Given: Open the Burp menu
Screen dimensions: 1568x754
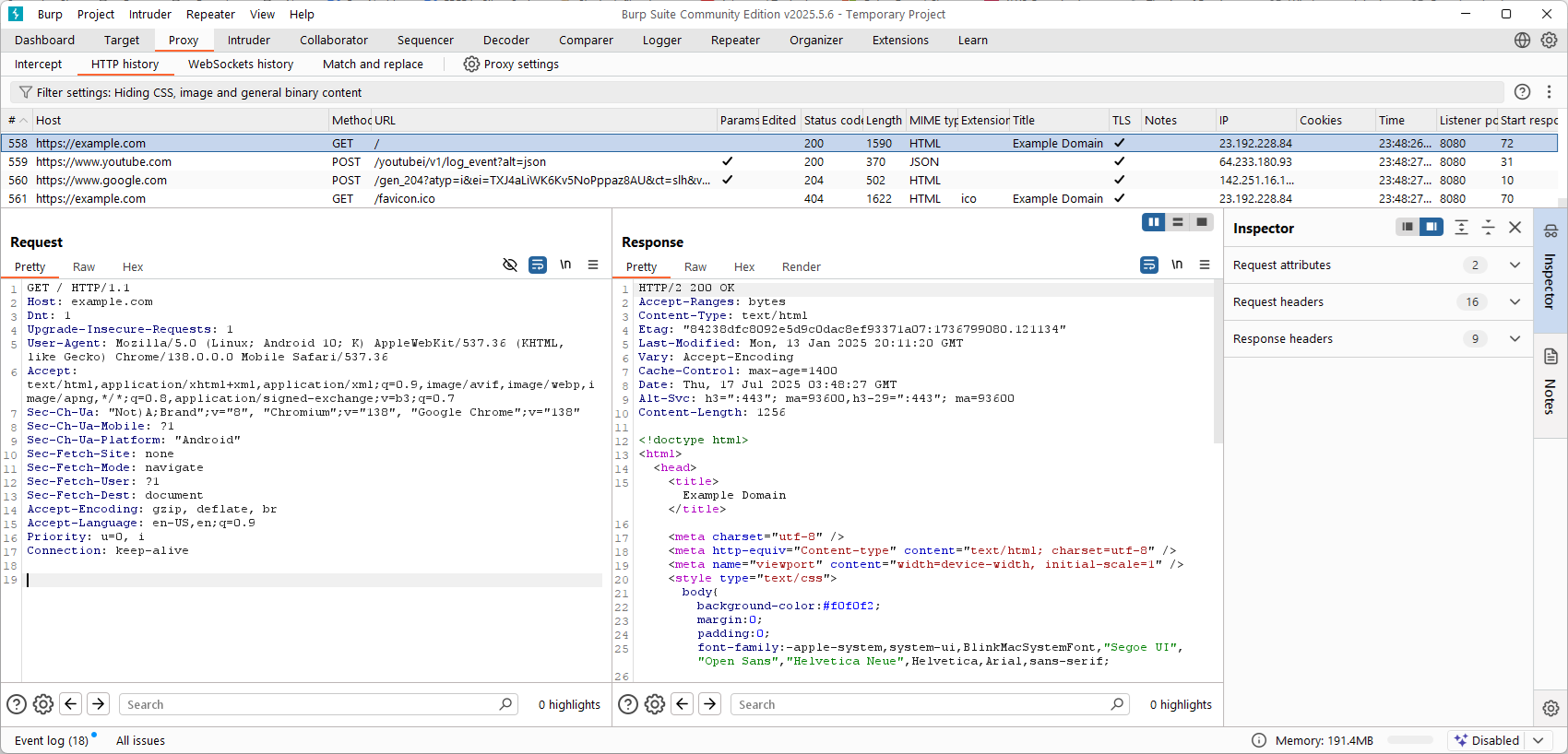Looking at the screenshot, I should pyautogui.click(x=50, y=14).
